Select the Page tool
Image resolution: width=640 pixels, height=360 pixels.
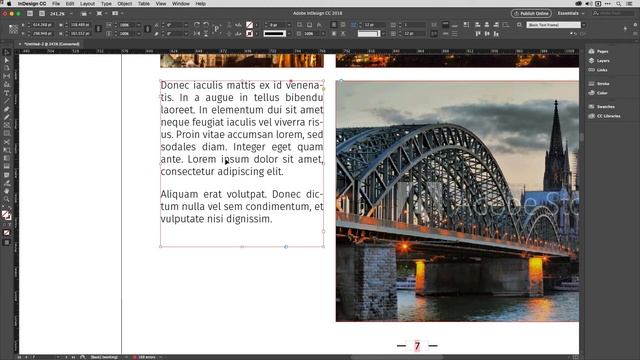pos(7,68)
